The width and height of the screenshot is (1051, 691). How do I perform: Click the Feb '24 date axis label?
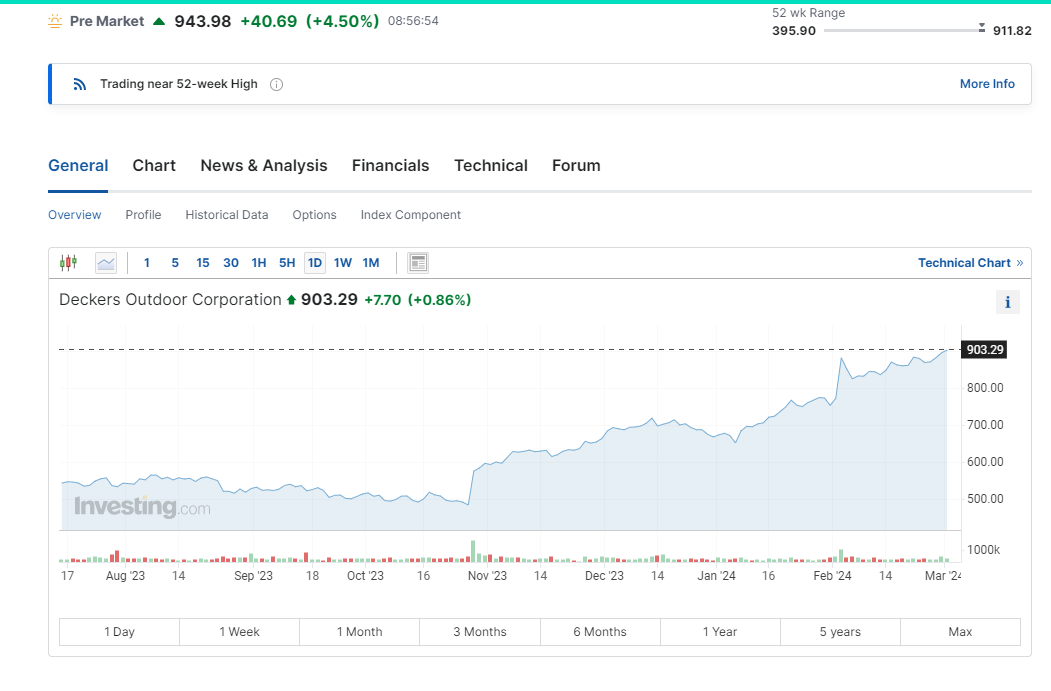point(832,576)
